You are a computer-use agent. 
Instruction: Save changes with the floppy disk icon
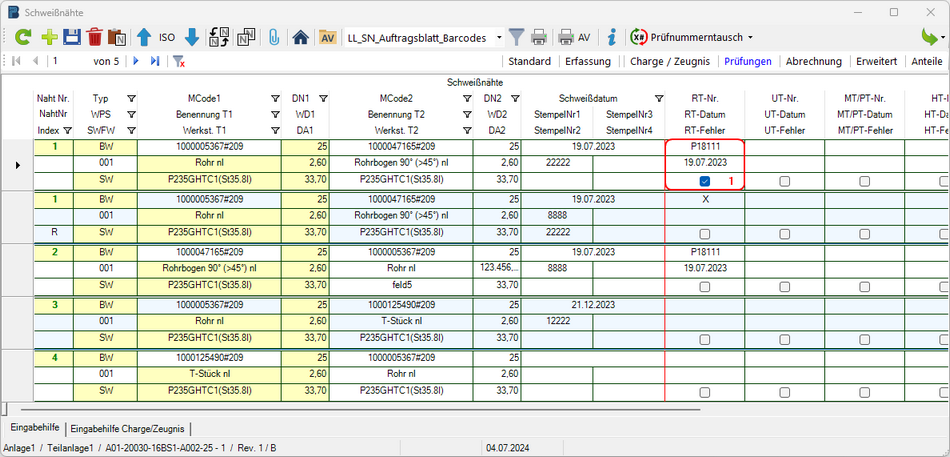(71, 37)
